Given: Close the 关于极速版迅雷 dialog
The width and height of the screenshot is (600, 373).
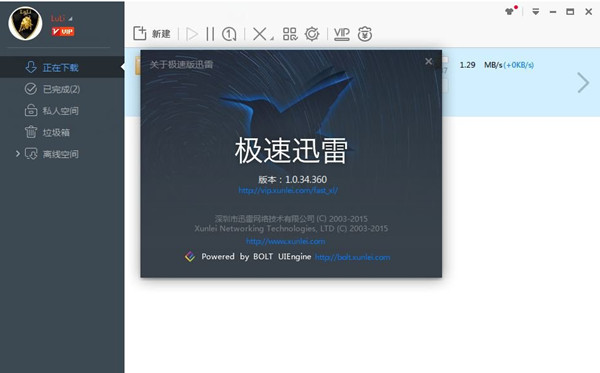Looking at the screenshot, I should [x=429, y=61].
